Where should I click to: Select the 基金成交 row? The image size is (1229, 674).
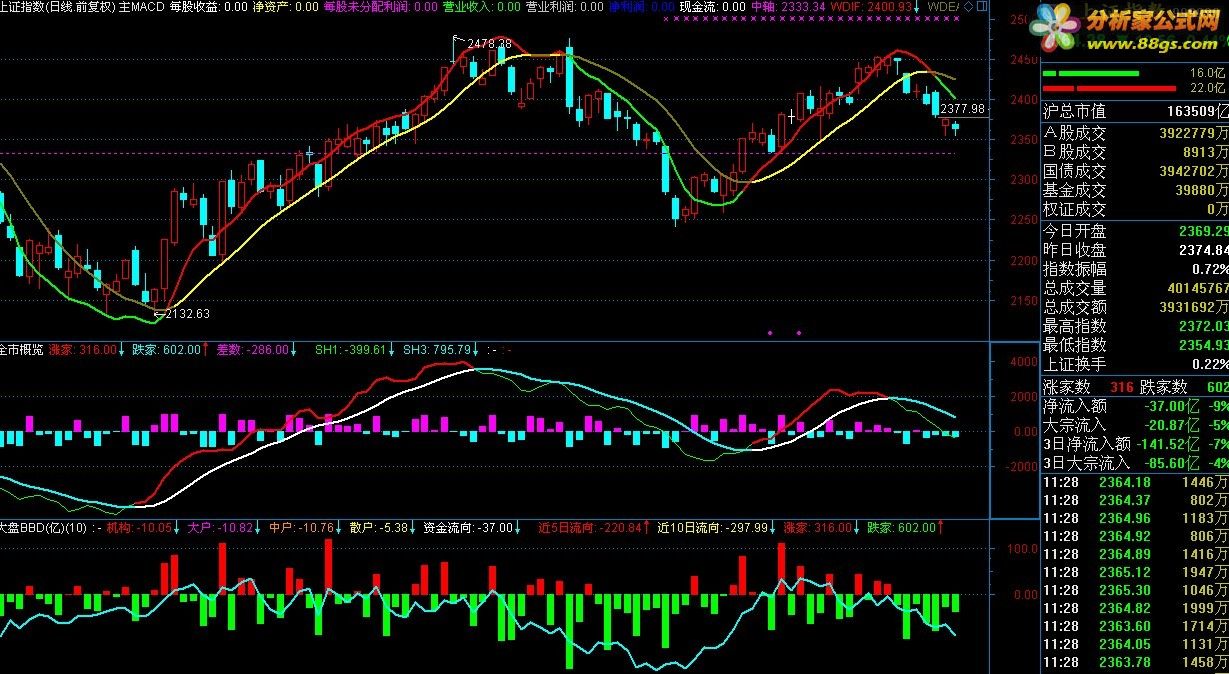[1135, 190]
